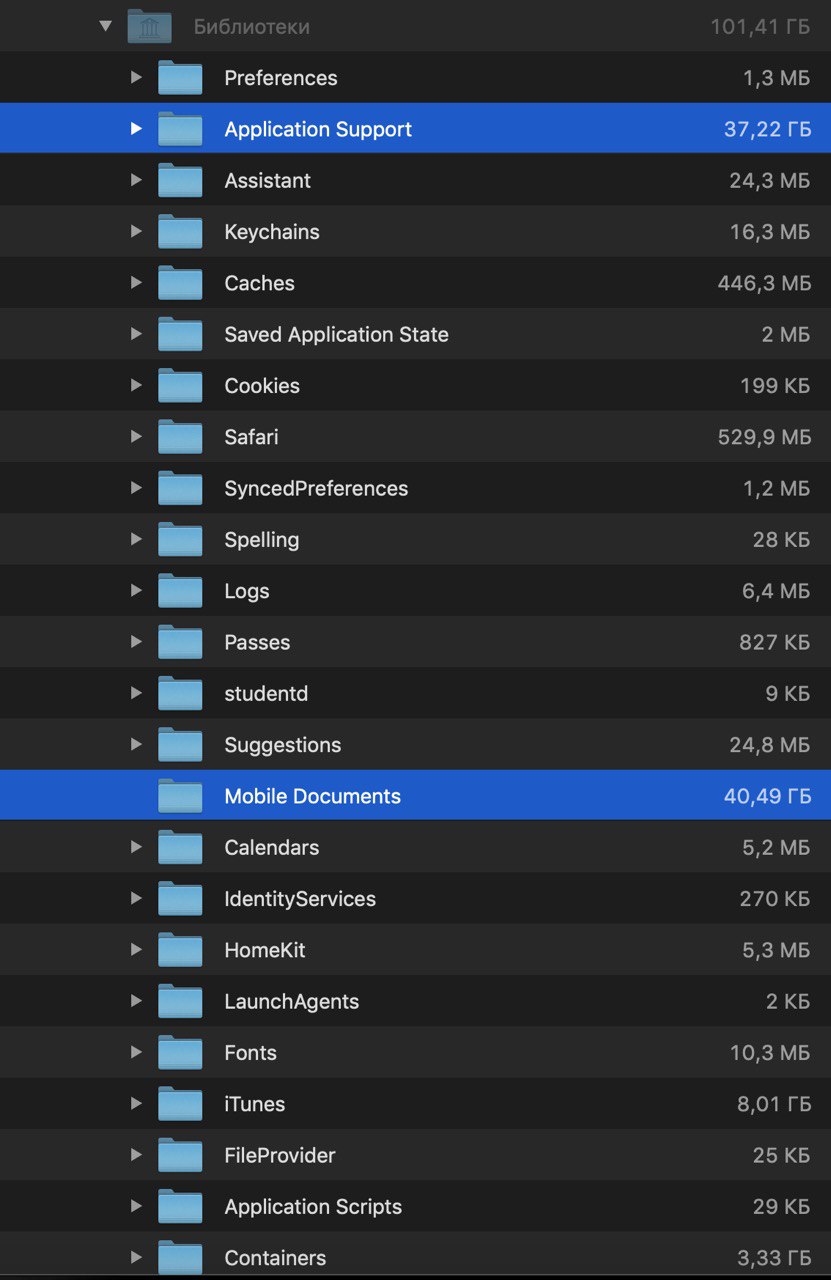Click the 446,3 МБ Caches size
The height and width of the screenshot is (1280, 831).
tap(764, 283)
